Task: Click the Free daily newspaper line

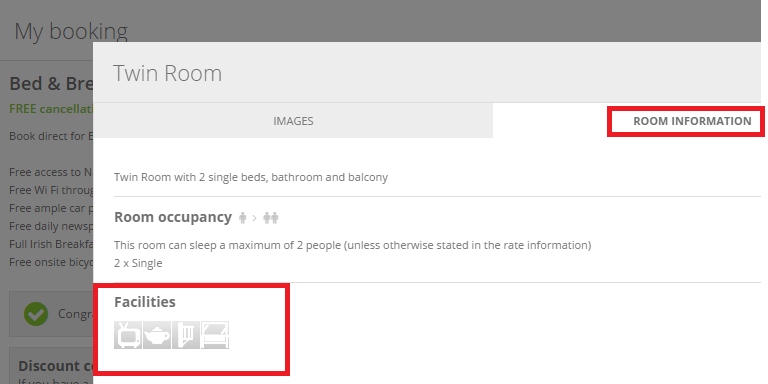Action: (51, 226)
